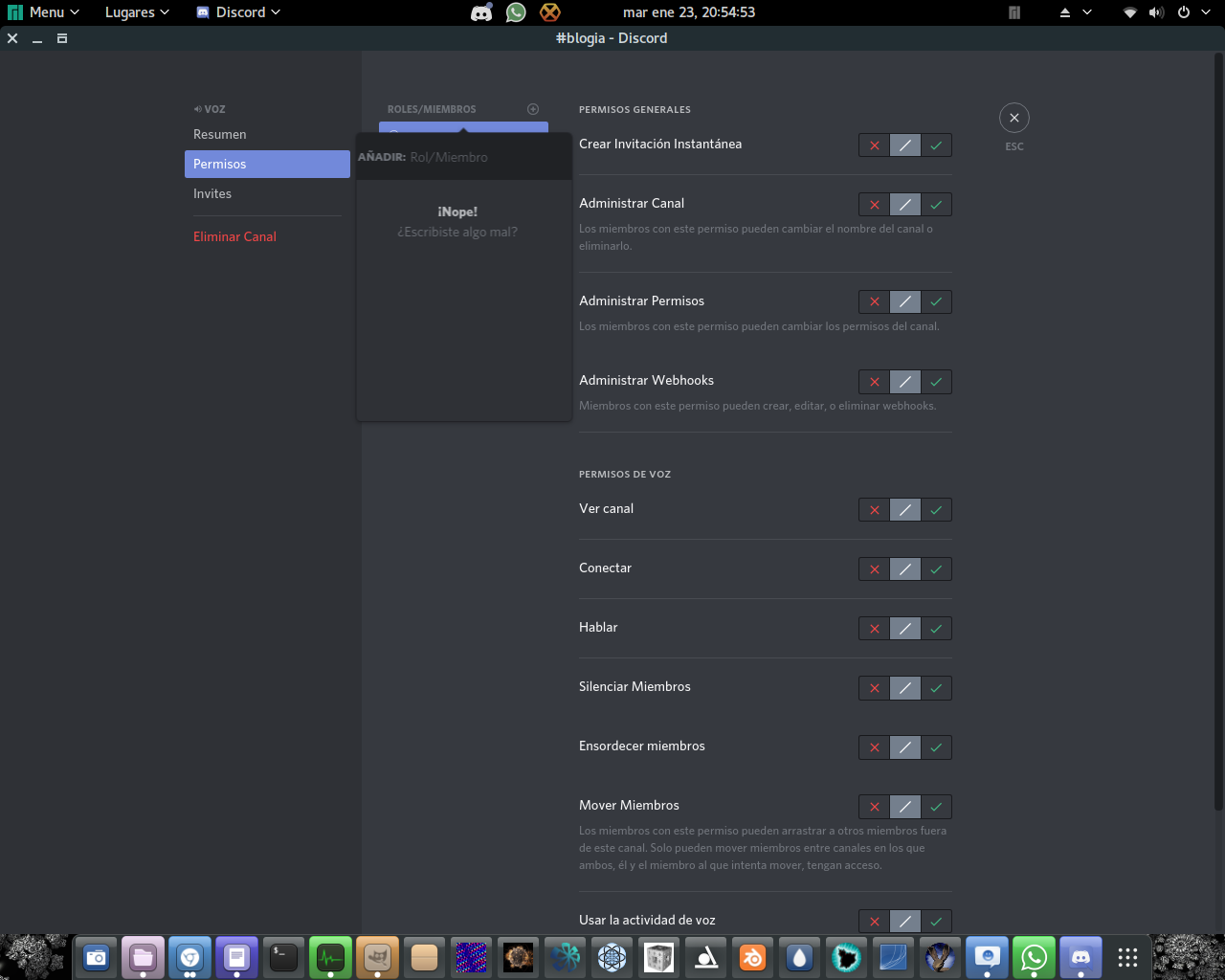This screenshot has width=1225, height=980.
Task: Expand the arrow next to eject icon
Action: pyautogui.click(x=1087, y=12)
